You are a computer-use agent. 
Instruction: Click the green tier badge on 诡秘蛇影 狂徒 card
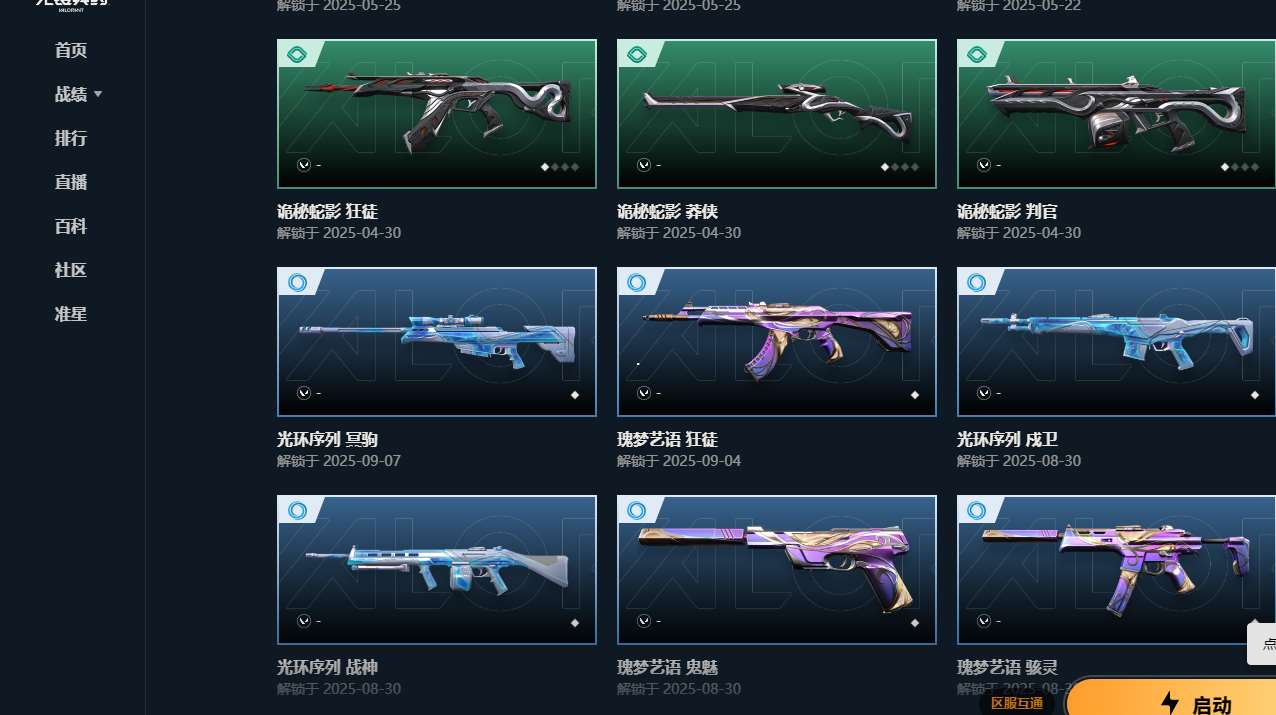point(296,54)
